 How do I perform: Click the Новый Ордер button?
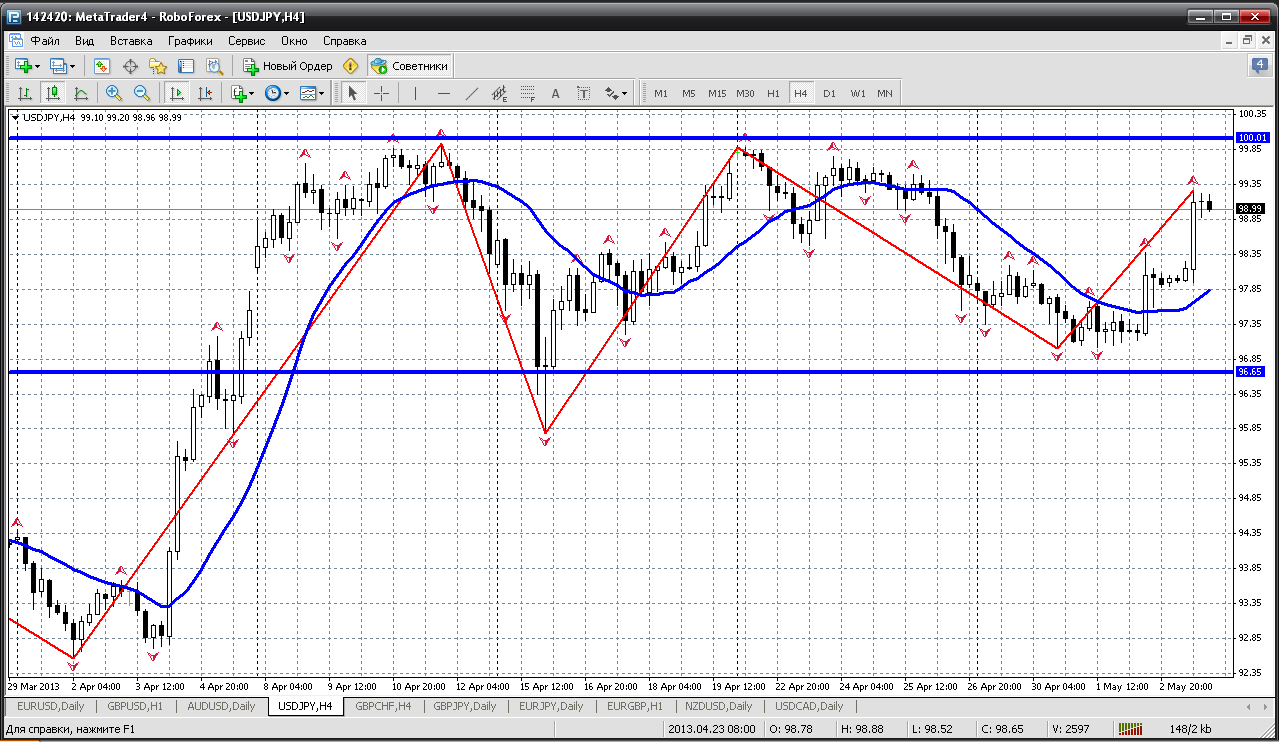(x=288, y=66)
